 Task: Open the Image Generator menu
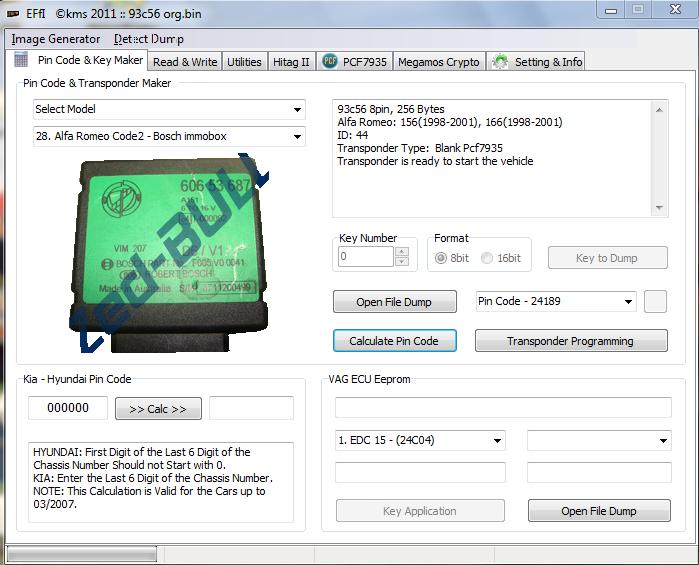[56, 39]
